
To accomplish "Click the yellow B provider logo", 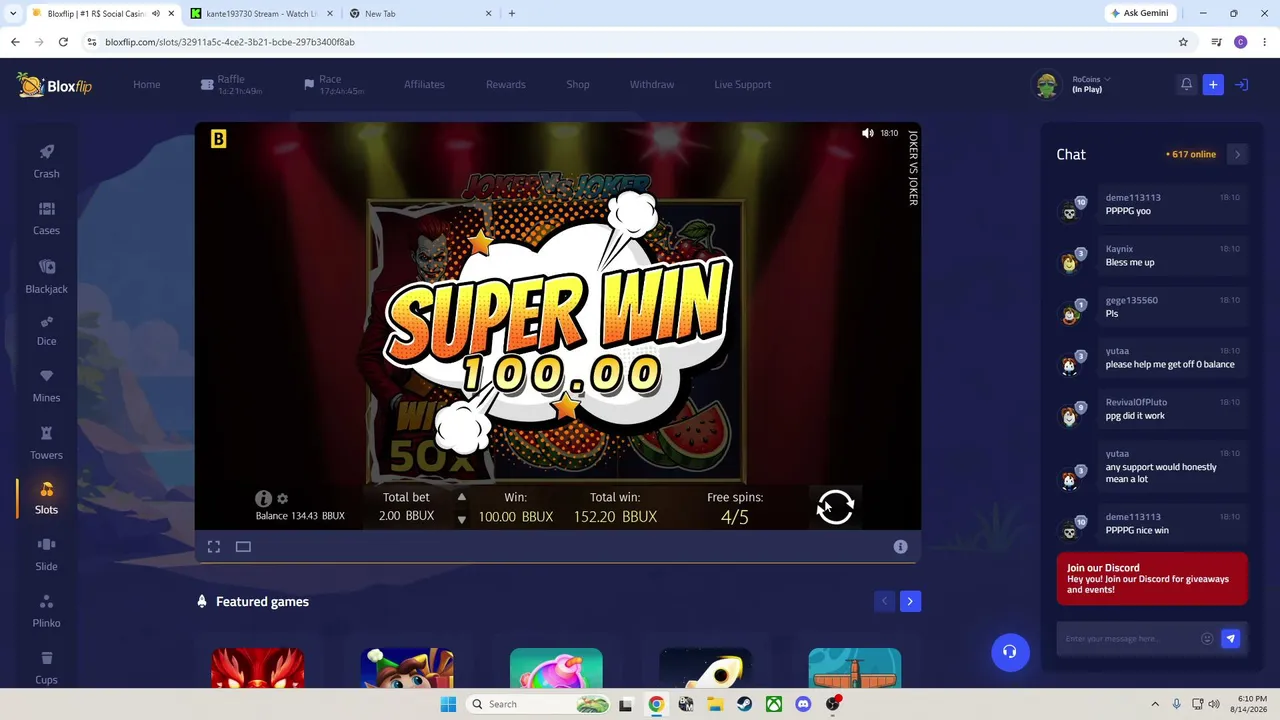I will pyautogui.click(x=219, y=139).
